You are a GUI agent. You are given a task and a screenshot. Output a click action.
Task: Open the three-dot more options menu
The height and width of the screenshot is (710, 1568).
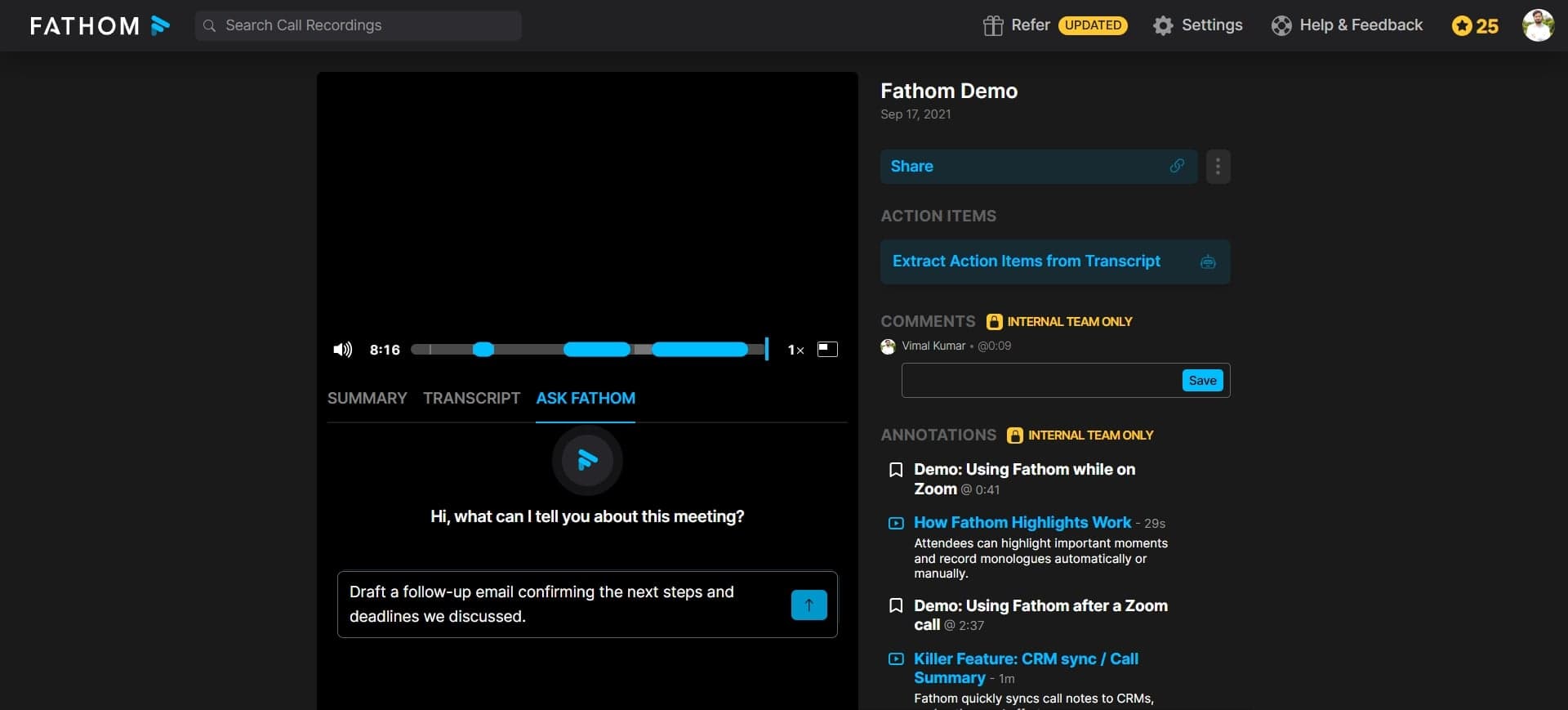1218,167
